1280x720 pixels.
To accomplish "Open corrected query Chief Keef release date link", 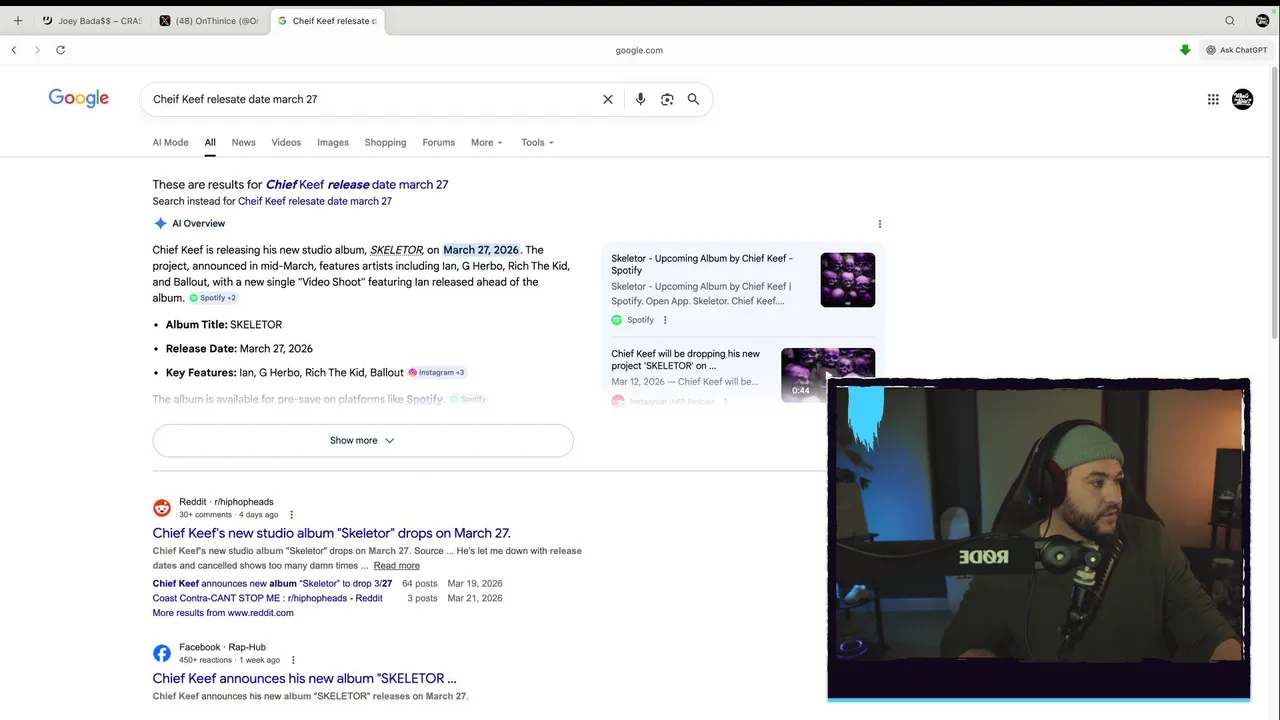I will [x=357, y=184].
